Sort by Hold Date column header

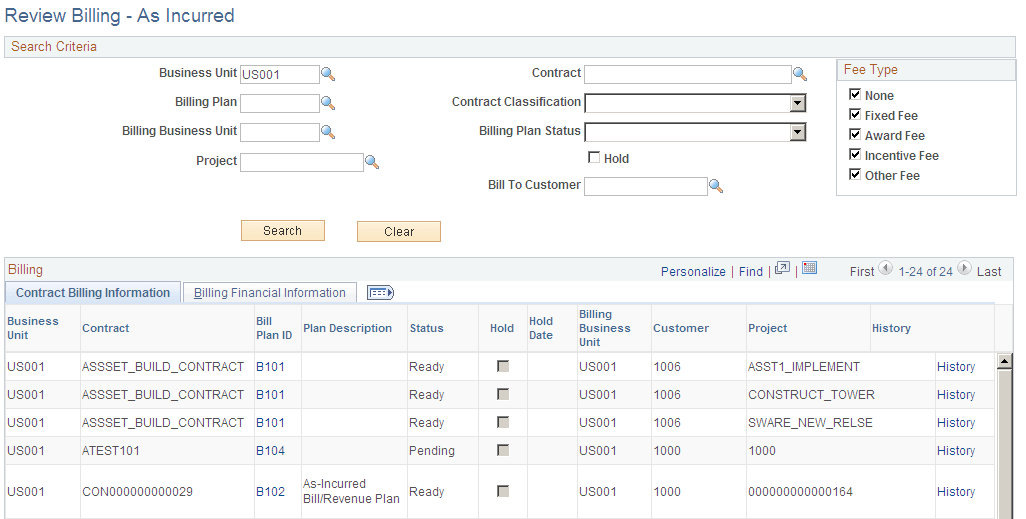(x=541, y=328)
